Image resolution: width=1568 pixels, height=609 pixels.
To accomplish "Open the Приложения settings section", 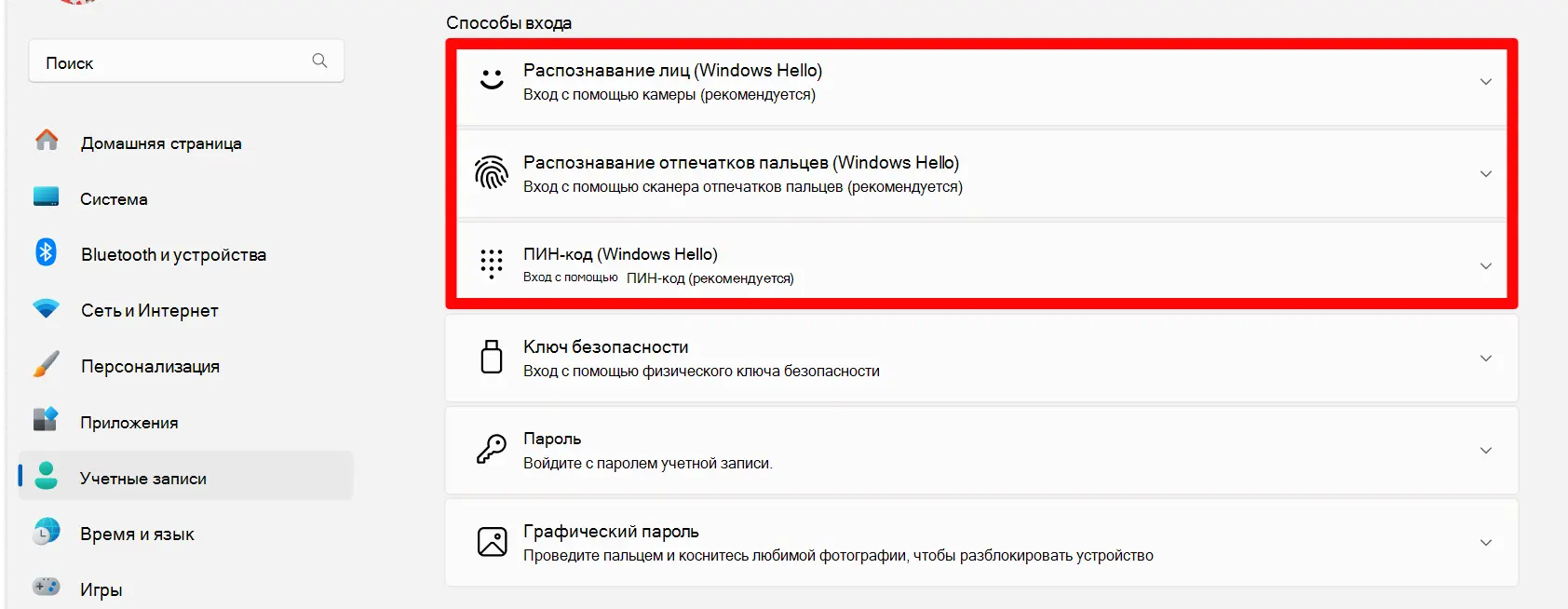I will tap(128, 423).
